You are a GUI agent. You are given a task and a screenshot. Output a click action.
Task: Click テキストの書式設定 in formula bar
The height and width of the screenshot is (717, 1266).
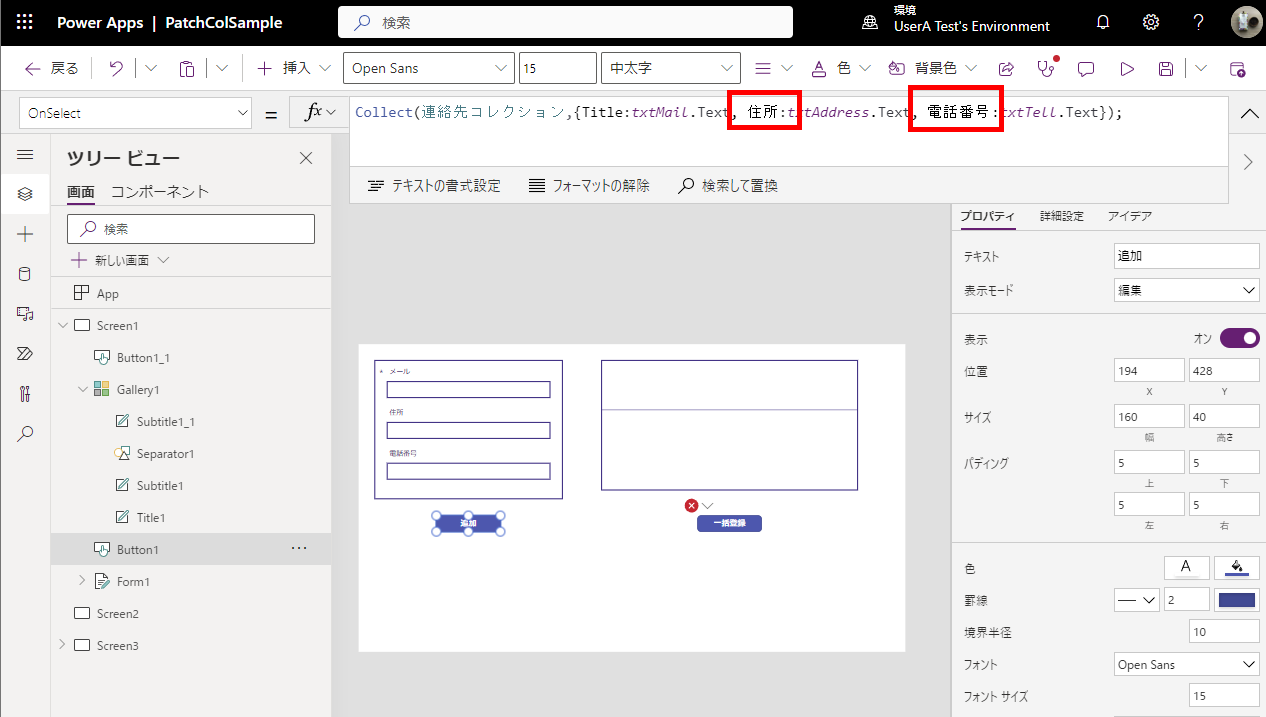pos(433,185)
